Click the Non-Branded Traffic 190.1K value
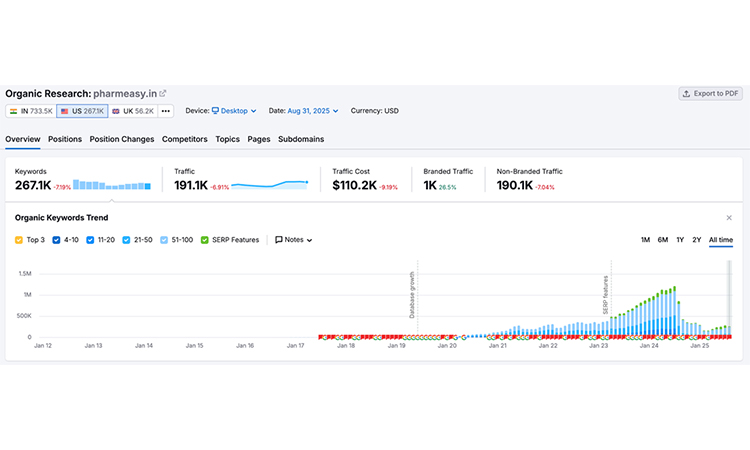Viewport: 750px width, 450px height. pos(515,185)
